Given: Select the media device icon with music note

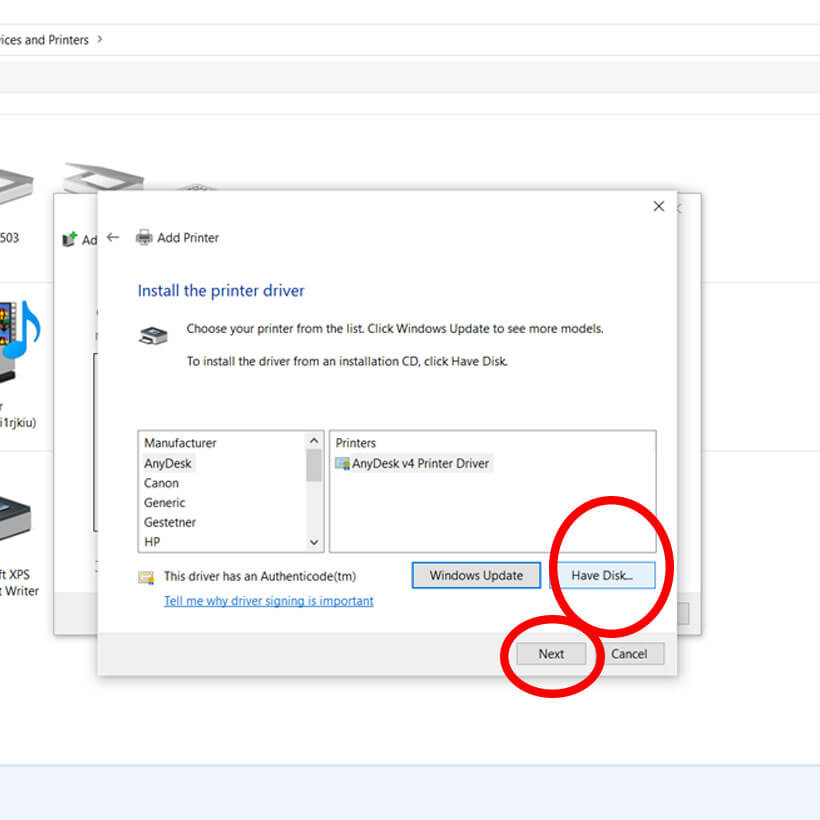Looking at the screenshot, I should 18,330.
